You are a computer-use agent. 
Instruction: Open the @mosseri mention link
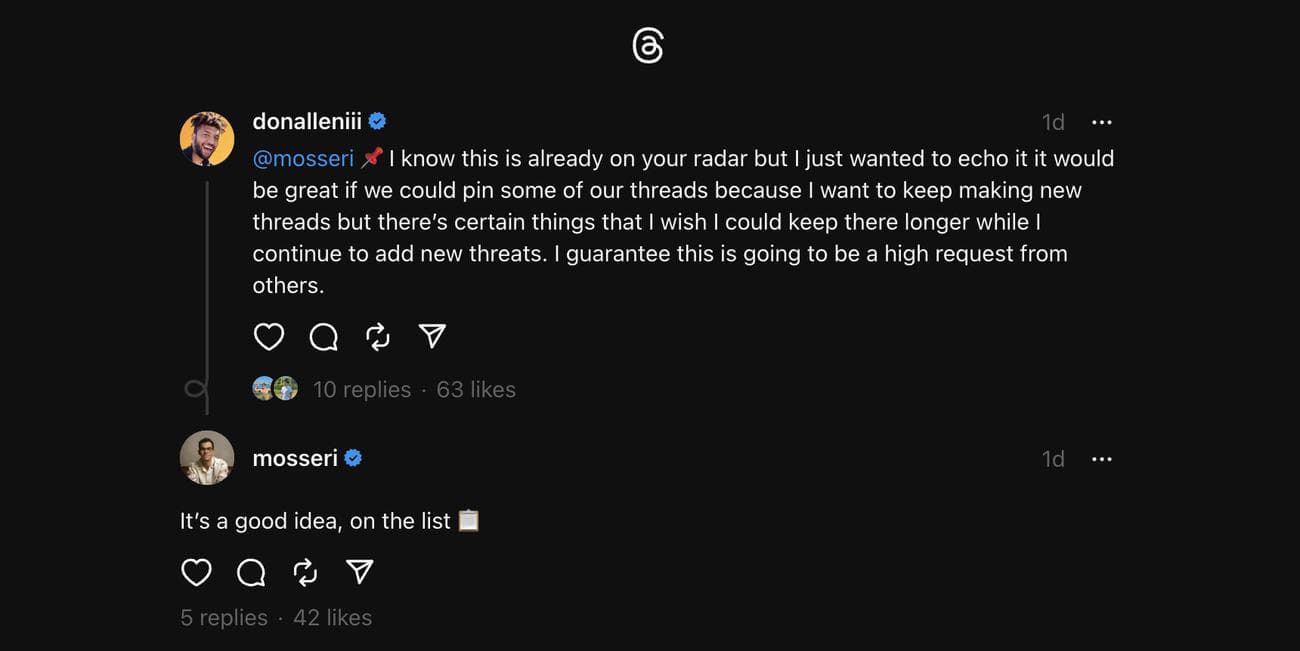coord(303,159)
